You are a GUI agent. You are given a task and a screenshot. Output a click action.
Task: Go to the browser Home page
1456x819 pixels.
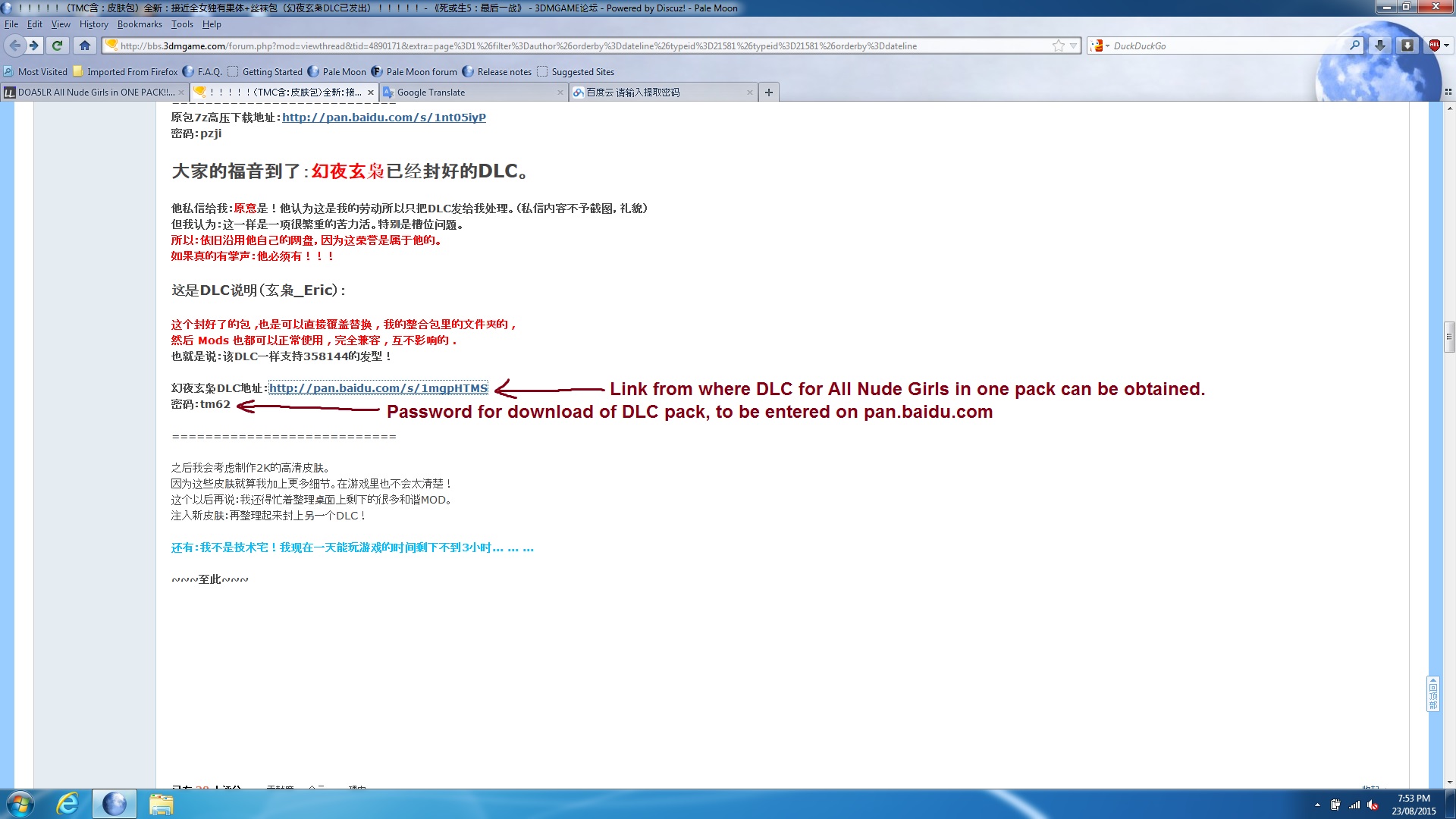pyautogui.click(x=85, y=45)
